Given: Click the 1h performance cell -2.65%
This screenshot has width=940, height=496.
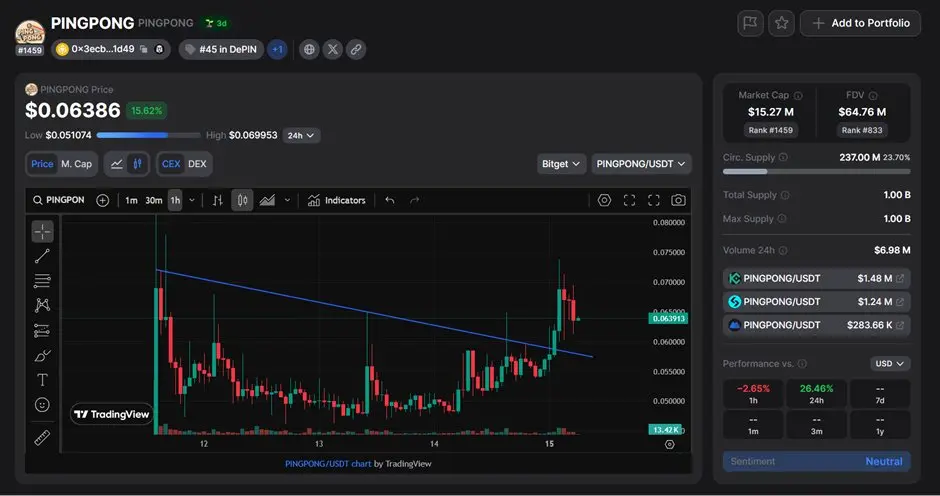Looking at the screenshot, I should [x=753, y=394].
